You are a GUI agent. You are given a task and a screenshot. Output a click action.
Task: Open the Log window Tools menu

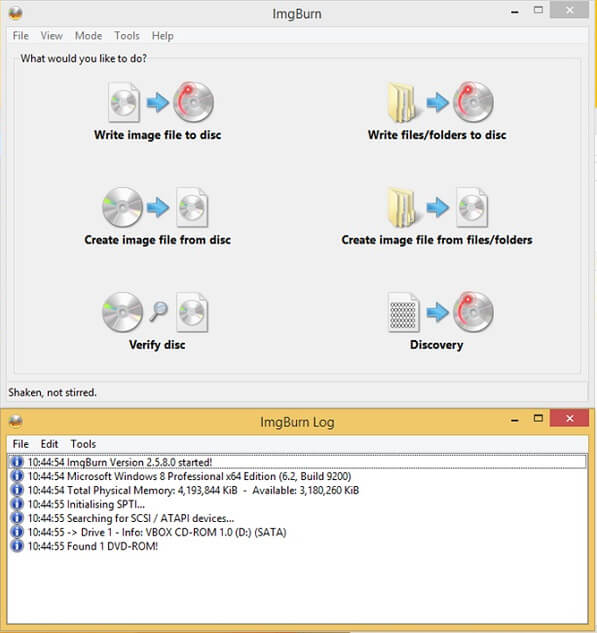(x=83, y=444)
